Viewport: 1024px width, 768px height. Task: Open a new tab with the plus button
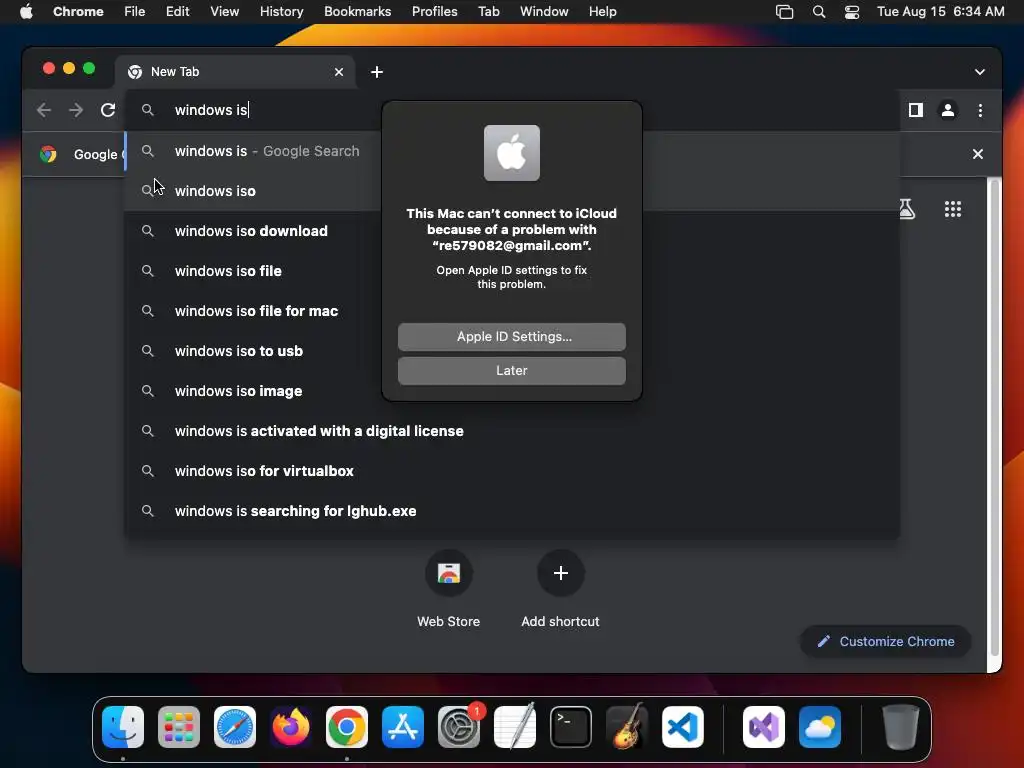click(x=377, y=72)
